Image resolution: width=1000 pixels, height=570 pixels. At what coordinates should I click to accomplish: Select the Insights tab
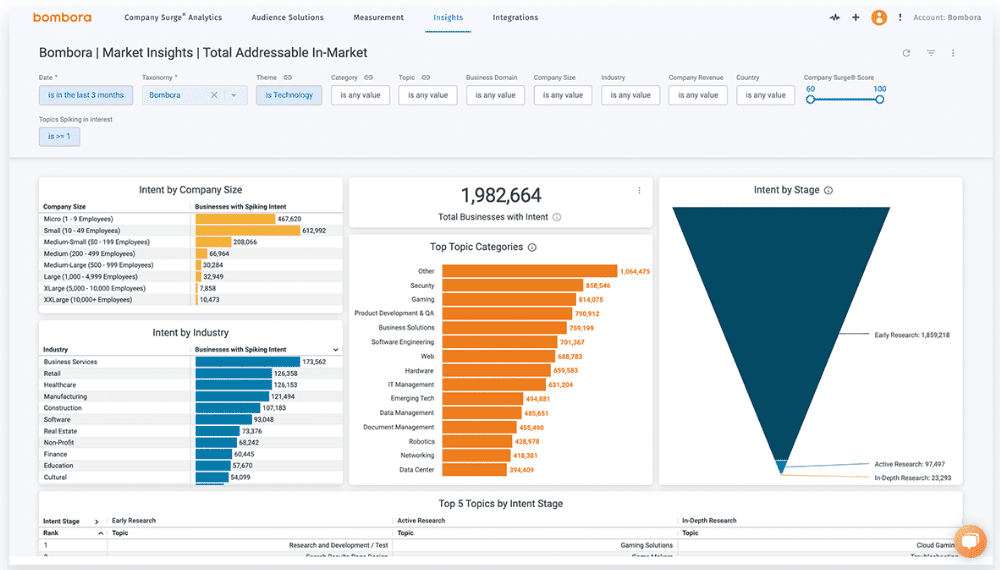tap(448, 17)
